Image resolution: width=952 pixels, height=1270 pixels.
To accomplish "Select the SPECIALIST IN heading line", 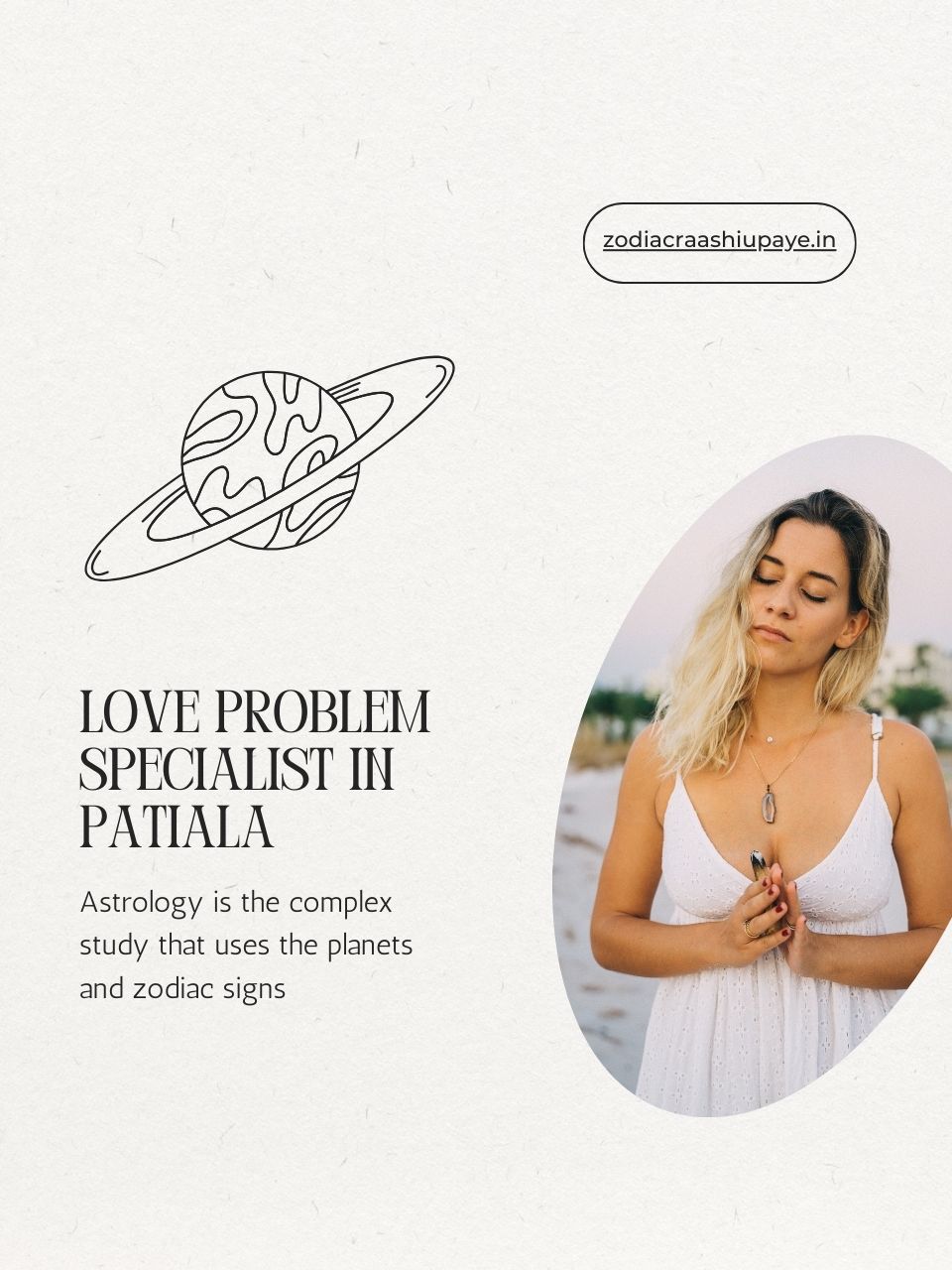I will pos(237,769).
